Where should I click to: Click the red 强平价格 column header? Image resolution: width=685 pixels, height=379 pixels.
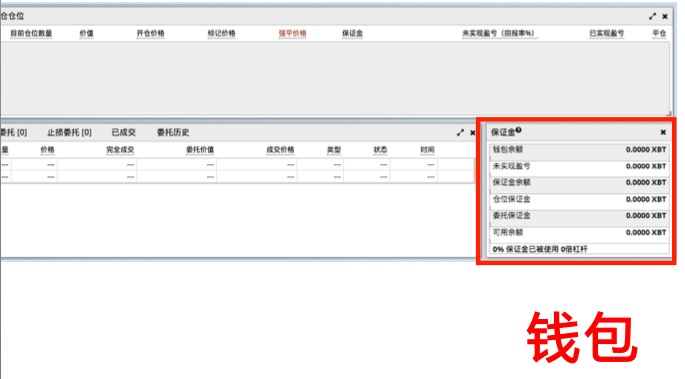292,33
